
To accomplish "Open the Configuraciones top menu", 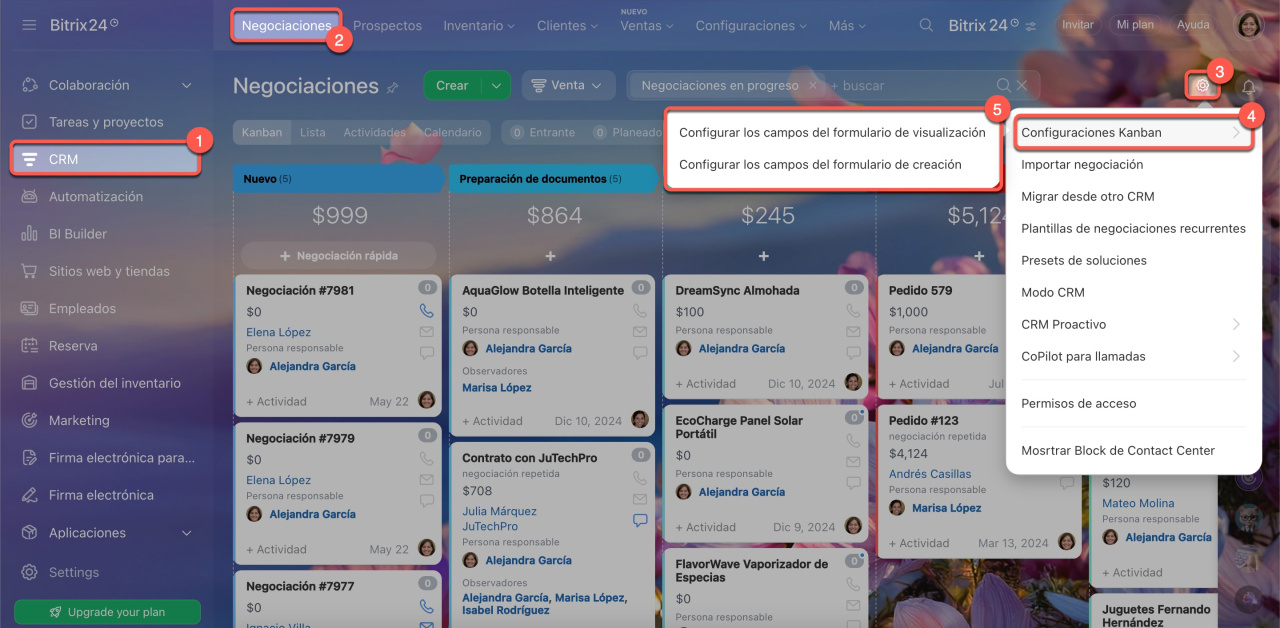I will [752, 26].
